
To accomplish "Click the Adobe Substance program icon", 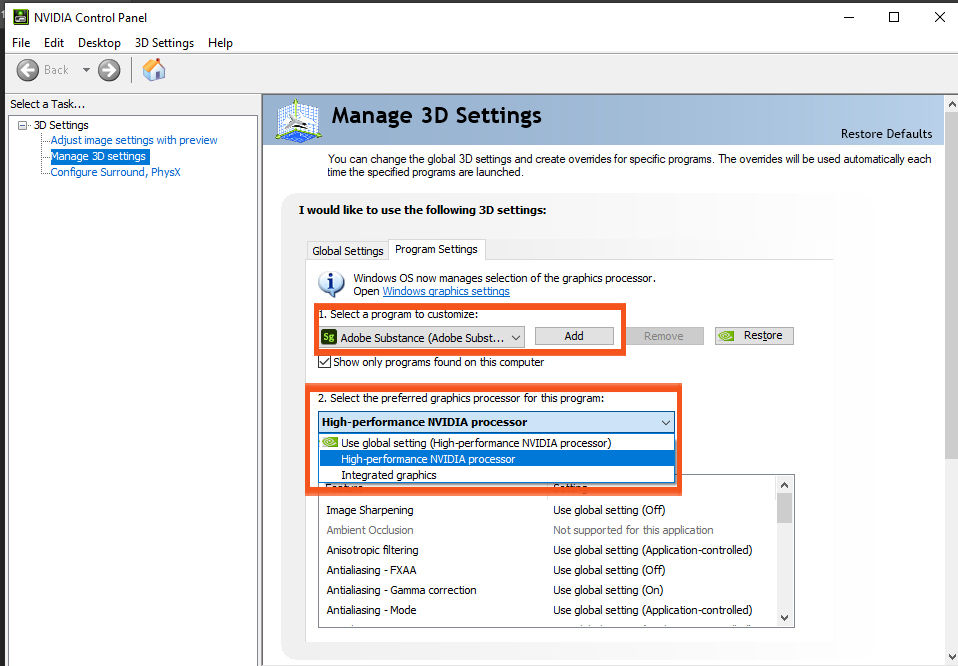I will (x=329, y=337).
